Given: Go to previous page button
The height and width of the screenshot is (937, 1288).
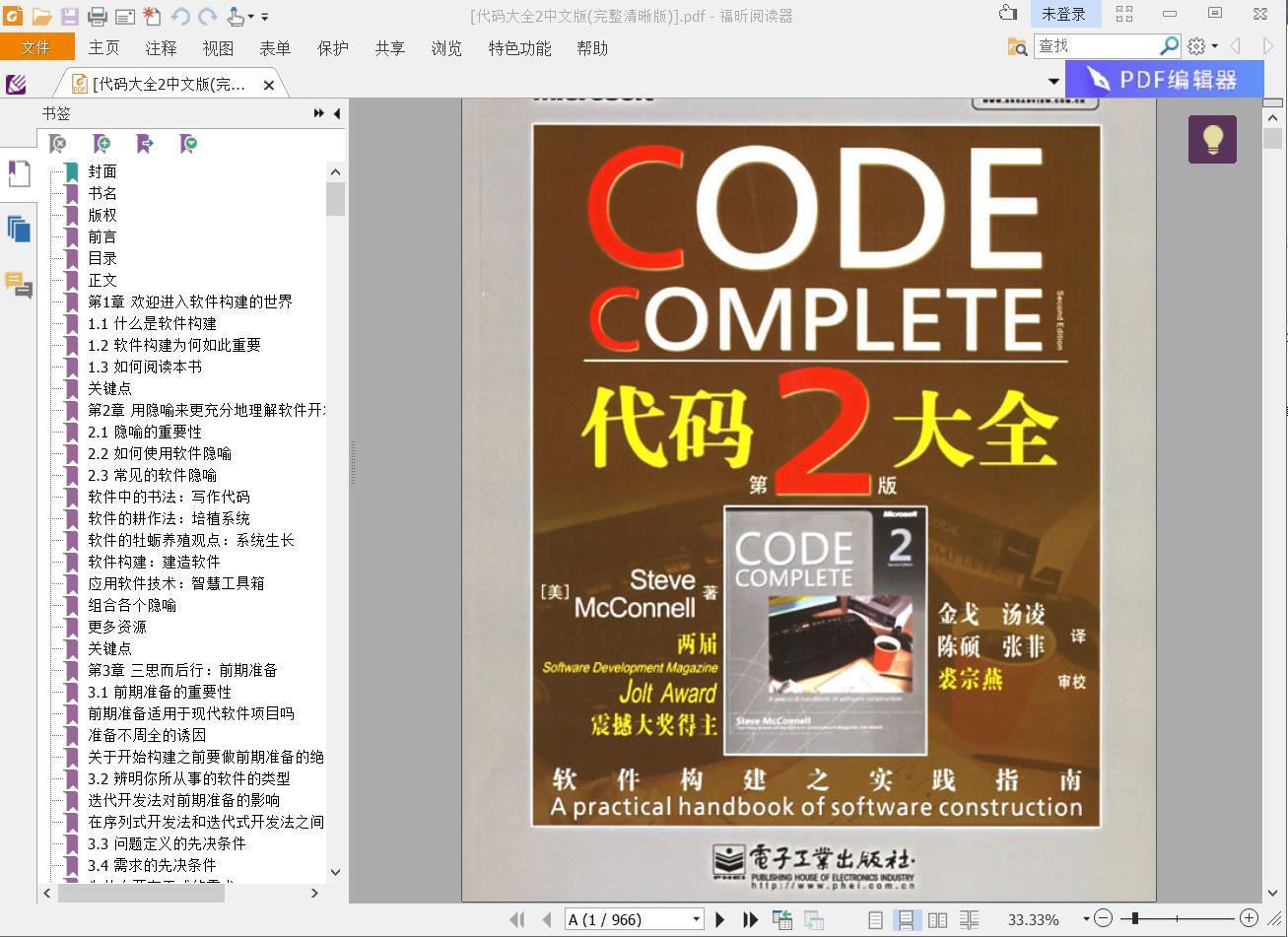Looking at the screenshot, I should 546,919.
